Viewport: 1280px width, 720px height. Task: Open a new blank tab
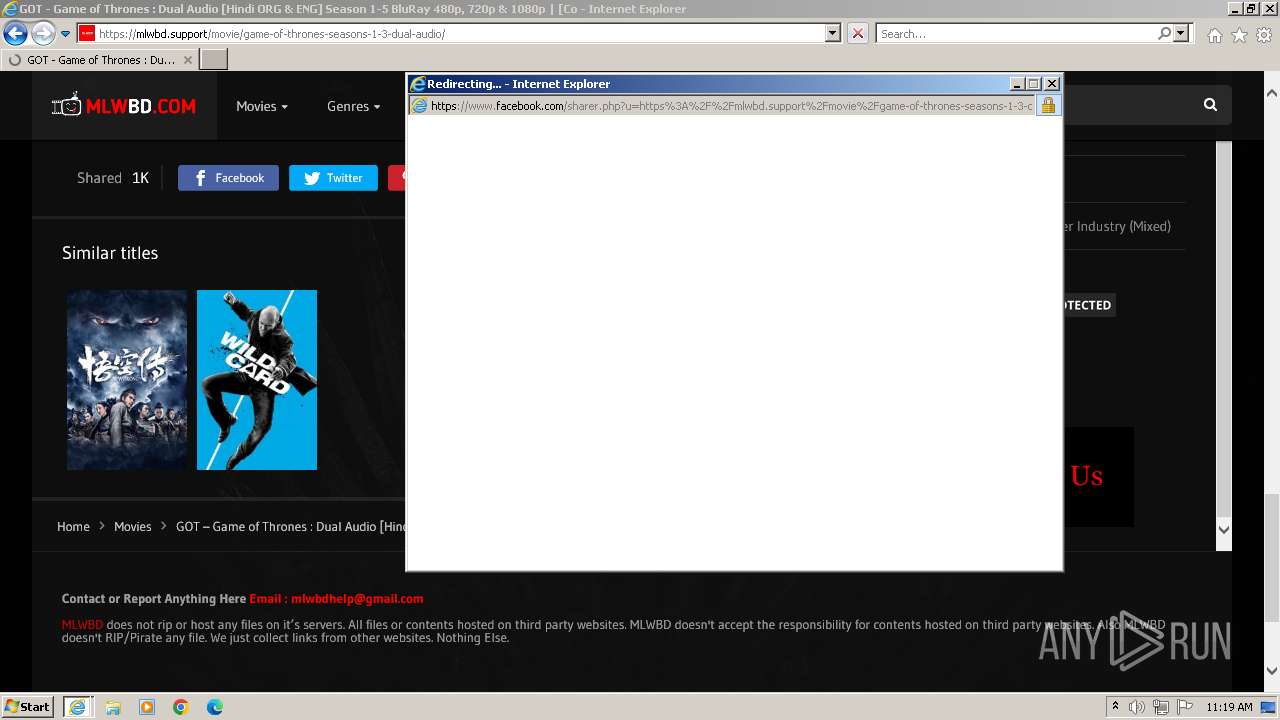[x=214, y=60]
